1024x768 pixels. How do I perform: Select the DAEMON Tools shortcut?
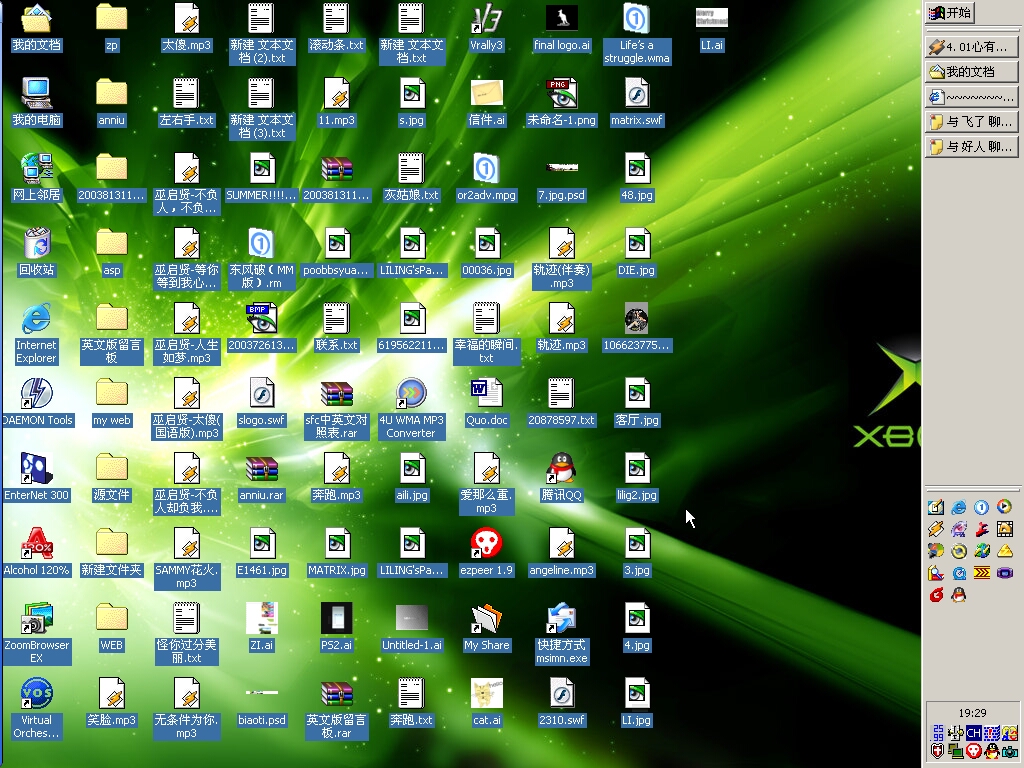pos(37,402)
